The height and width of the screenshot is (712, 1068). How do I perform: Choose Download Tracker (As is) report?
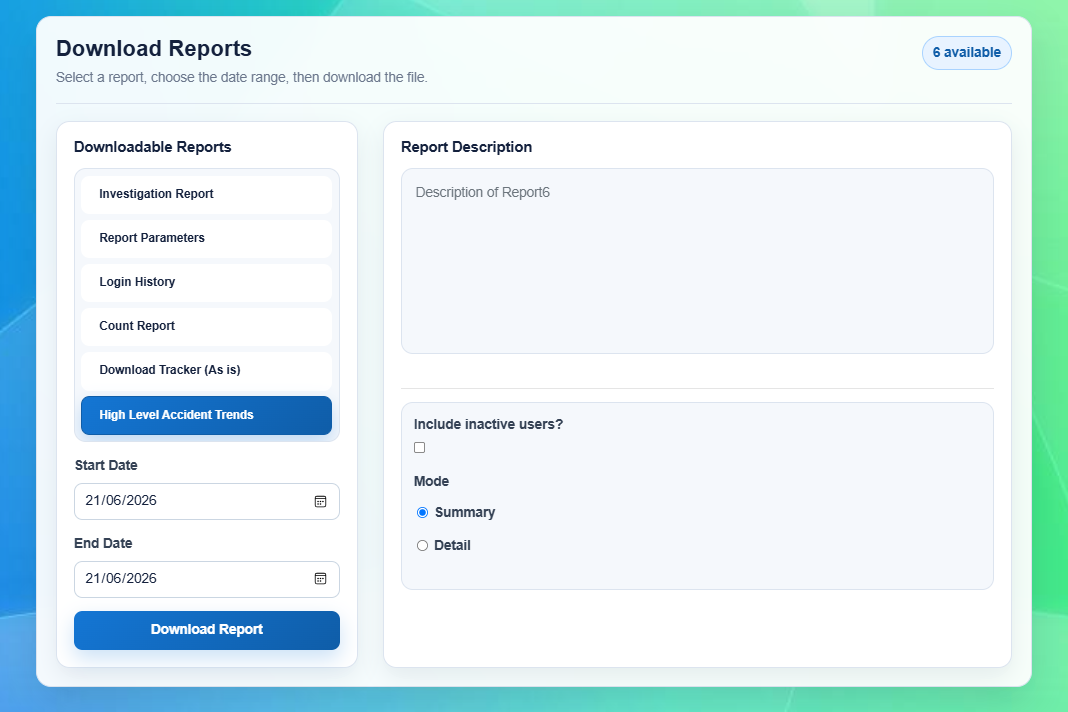click(206, 370)
